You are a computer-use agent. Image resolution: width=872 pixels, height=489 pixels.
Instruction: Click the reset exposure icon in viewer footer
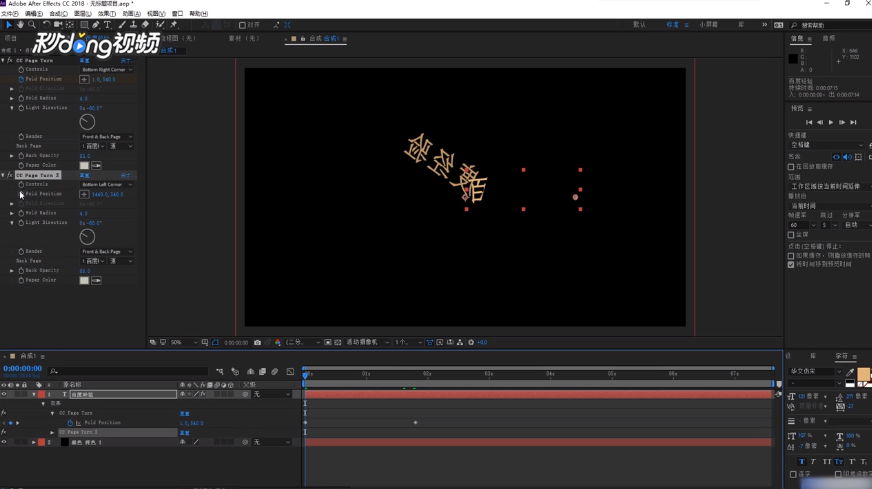coord(471,343)
